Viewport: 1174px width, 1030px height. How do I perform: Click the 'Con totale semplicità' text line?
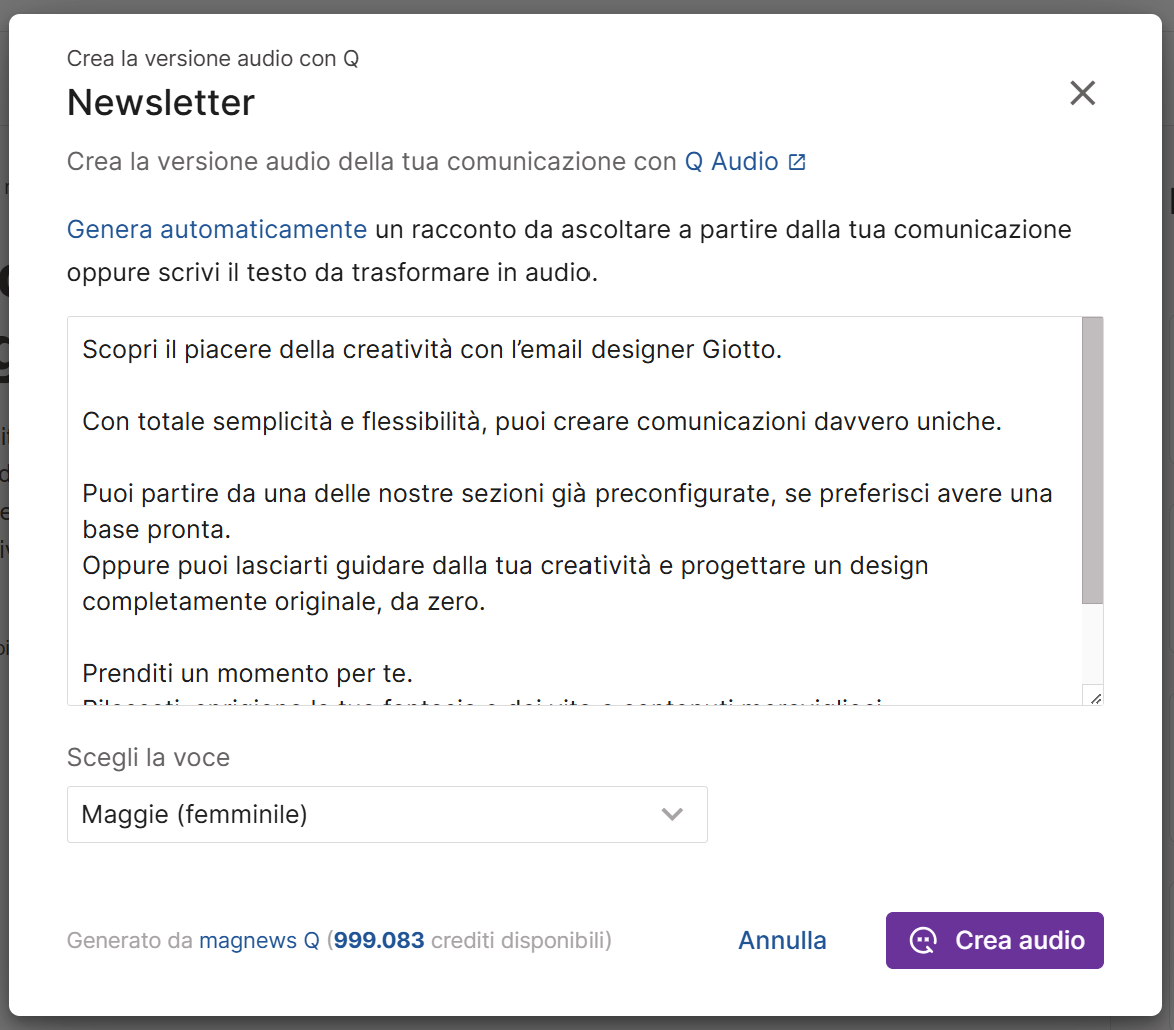(x=541, y=422)
